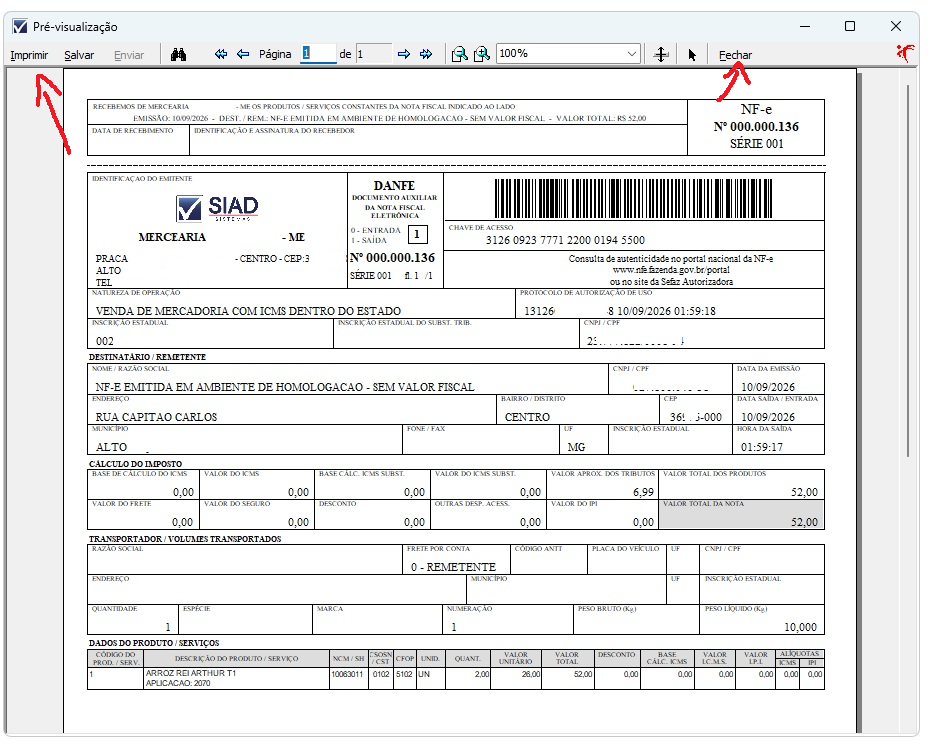The height and width of the screenshot is (748, 934).
Task: Open the binoculars search tool
Action: (x=178, y=54)
